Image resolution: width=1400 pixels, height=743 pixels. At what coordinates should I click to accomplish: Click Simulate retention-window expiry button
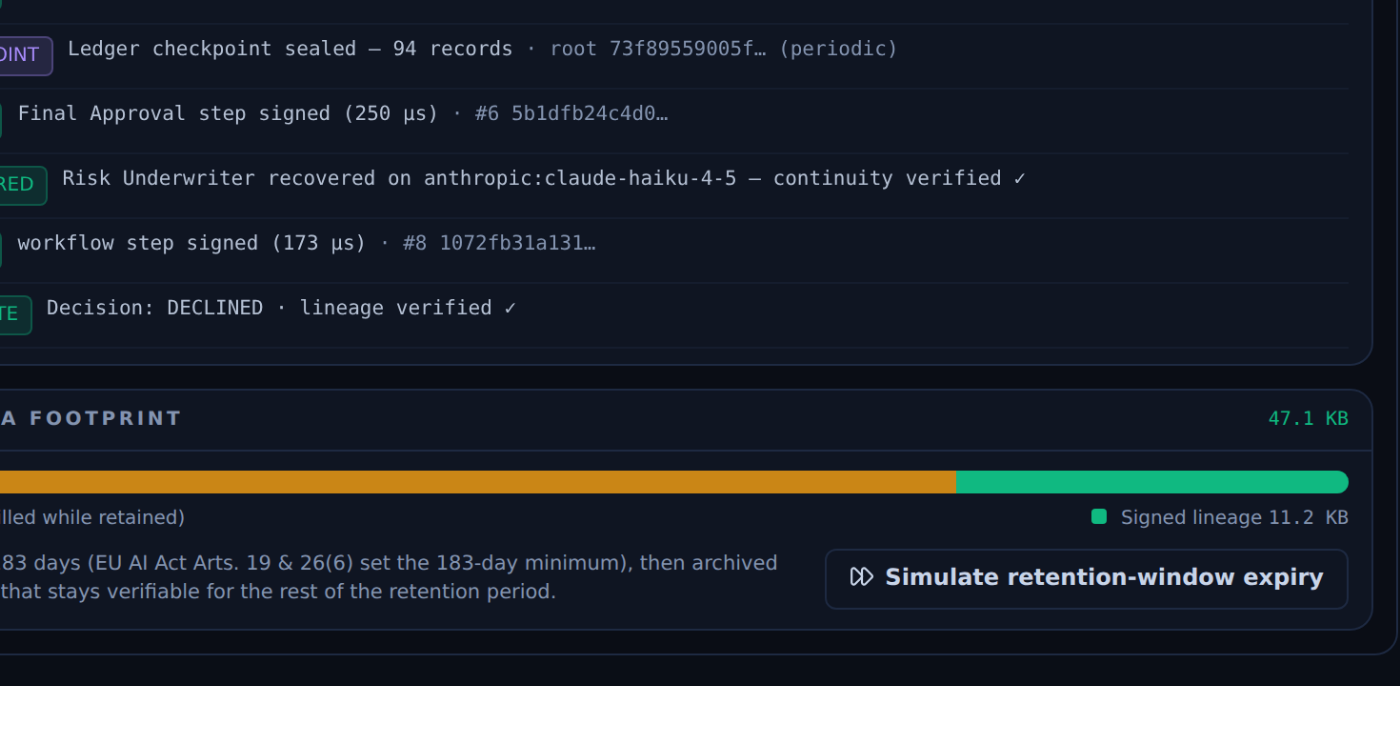[x=1086, y=579]
